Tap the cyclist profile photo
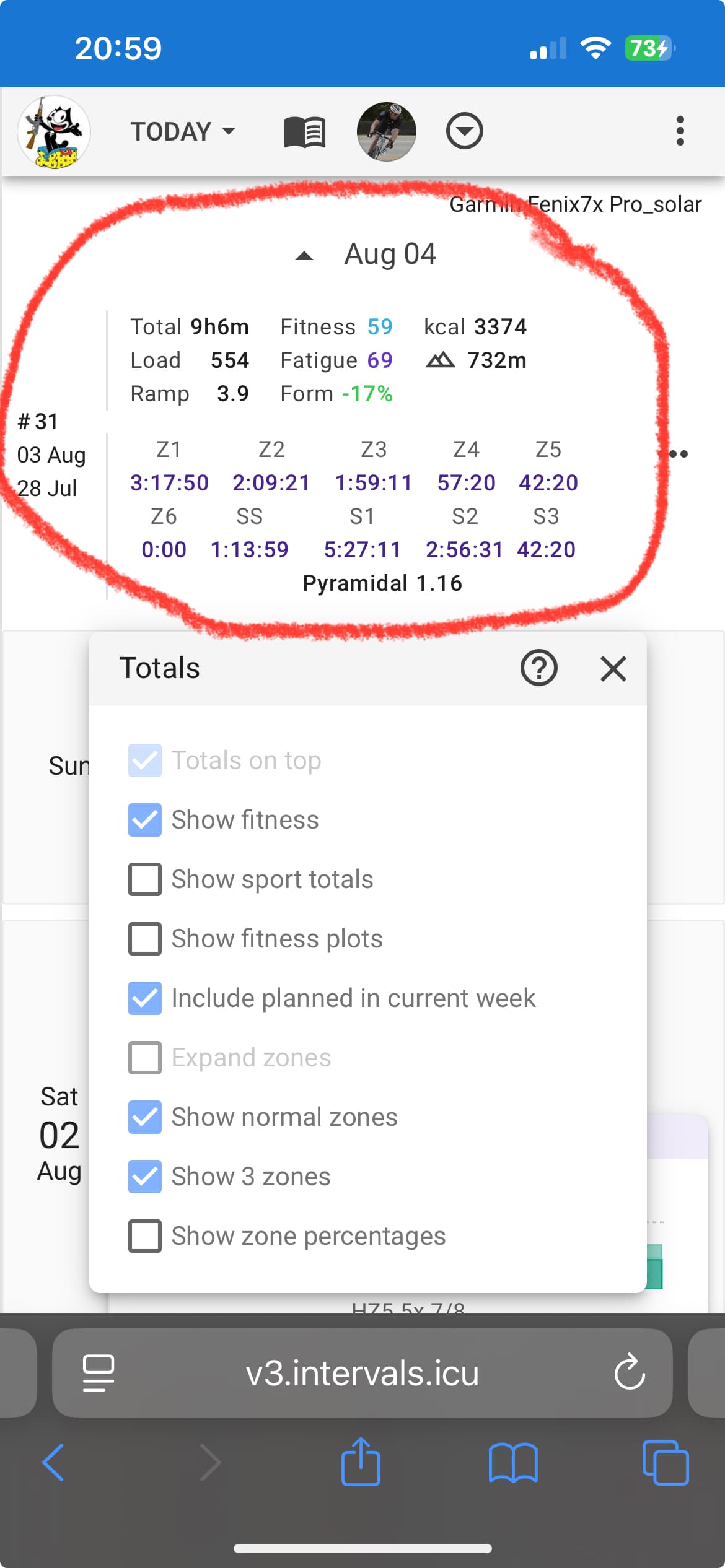This screenshot has width=725, height=1568. click(386, 131)
